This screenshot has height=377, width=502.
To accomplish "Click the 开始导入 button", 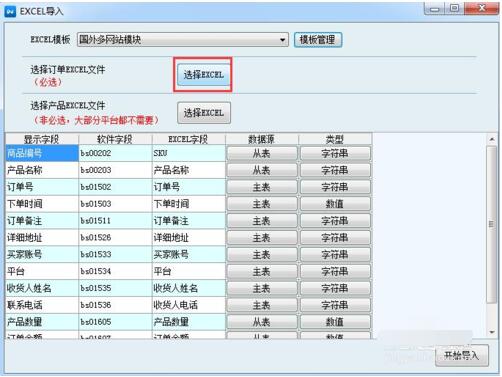I will coord(462,356).
